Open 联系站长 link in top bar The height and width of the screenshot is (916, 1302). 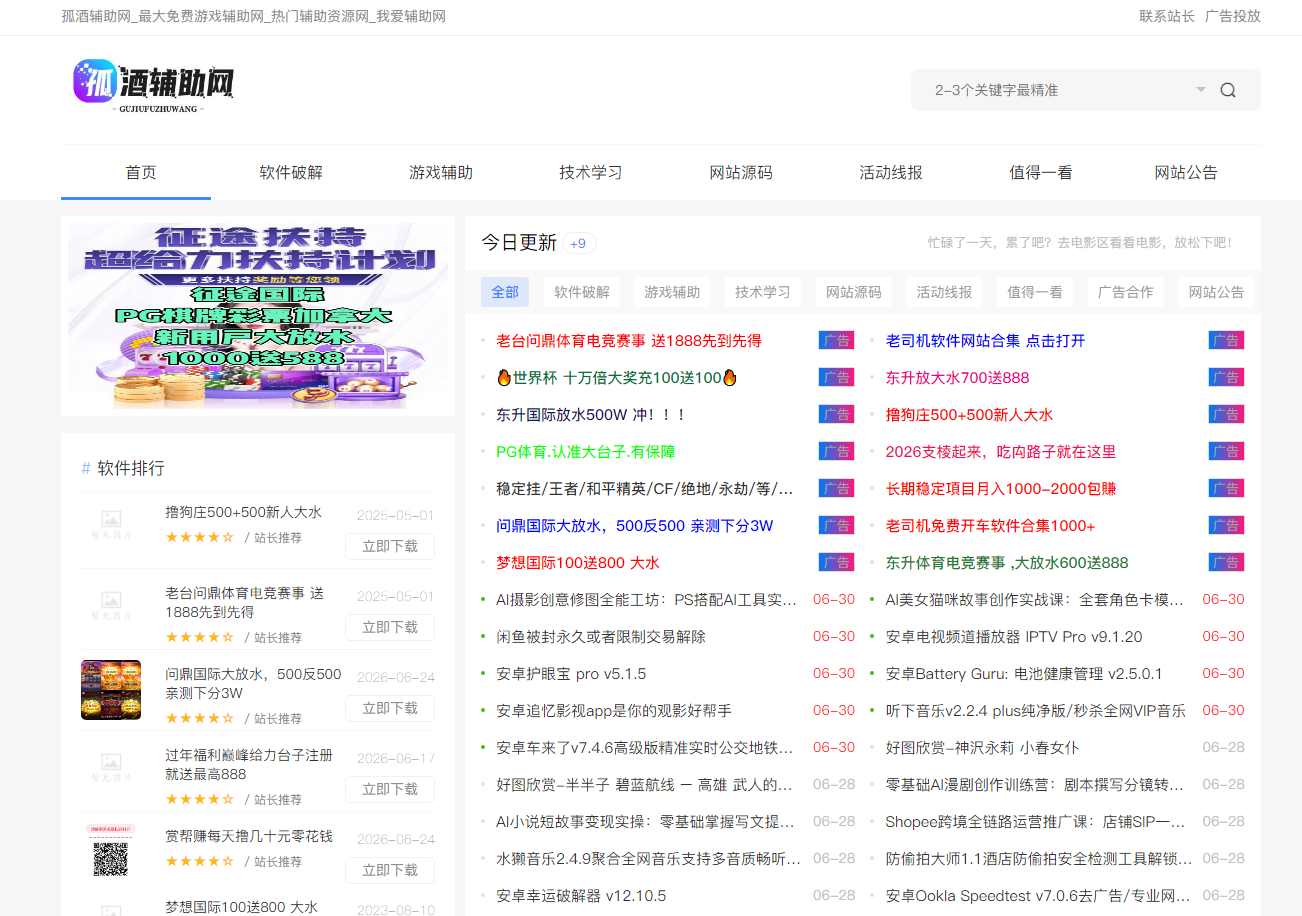pyautogui.click(x=1167, y=16)
